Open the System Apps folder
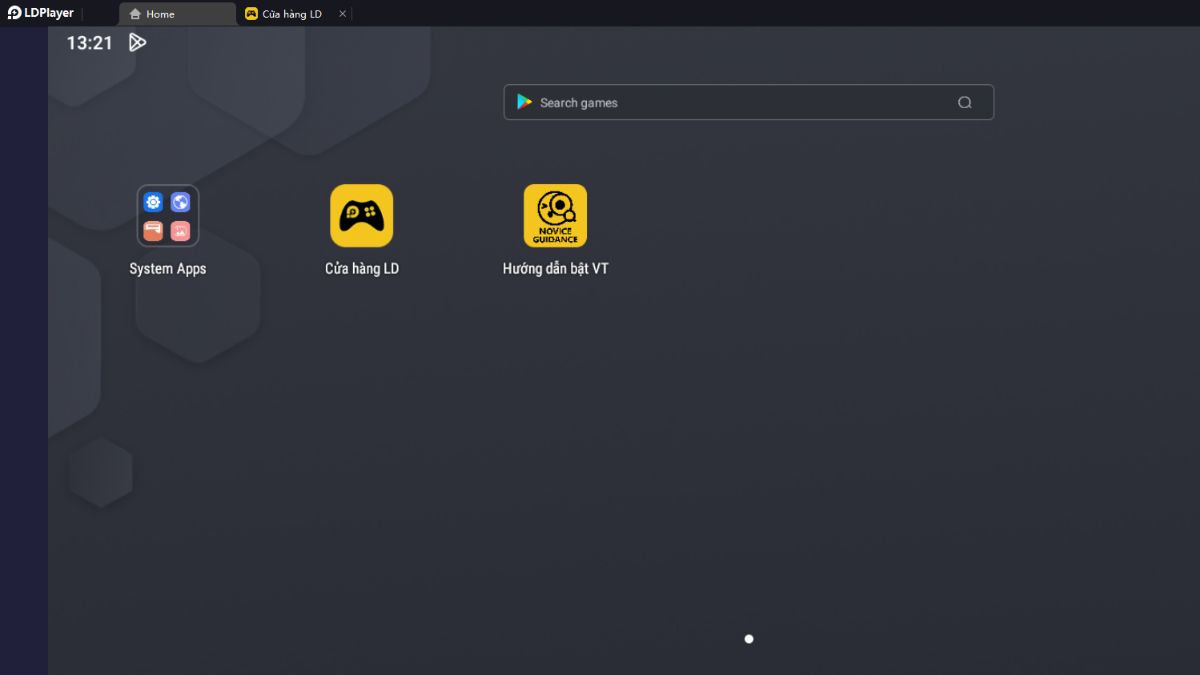The height and width of the screenshot is (675, 1200). [x=168, y=215]
